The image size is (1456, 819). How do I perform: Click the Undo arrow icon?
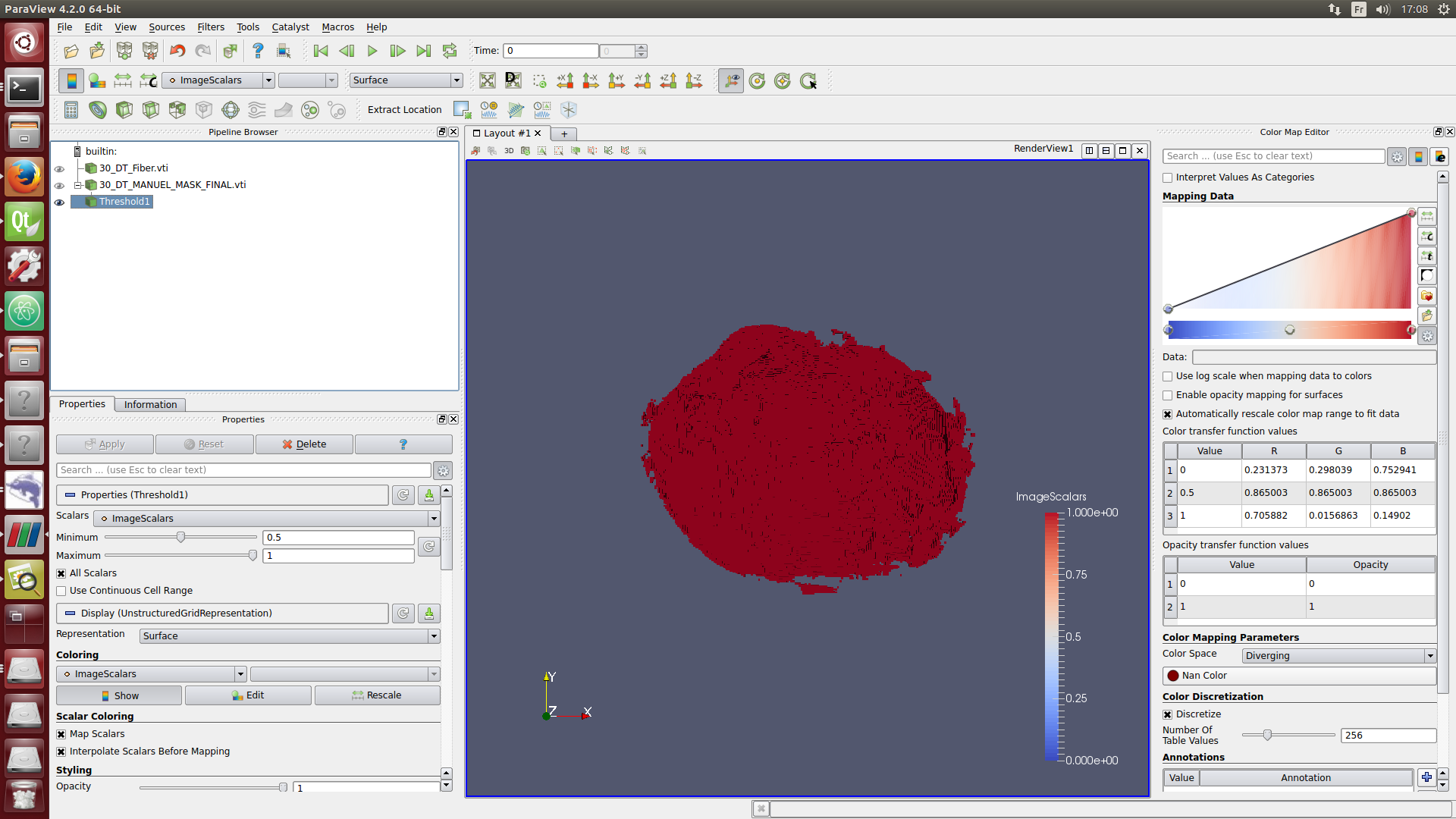click(x=177, y=51)
